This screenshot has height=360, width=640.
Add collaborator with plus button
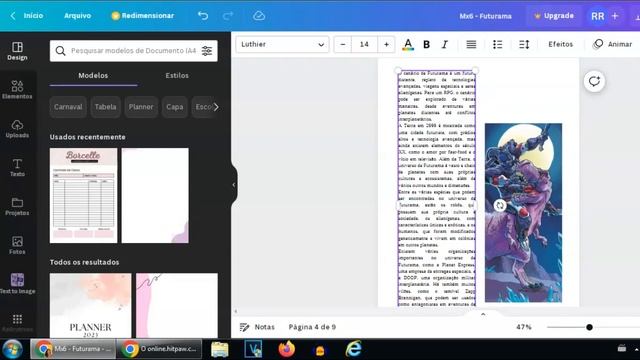point(615,16)
